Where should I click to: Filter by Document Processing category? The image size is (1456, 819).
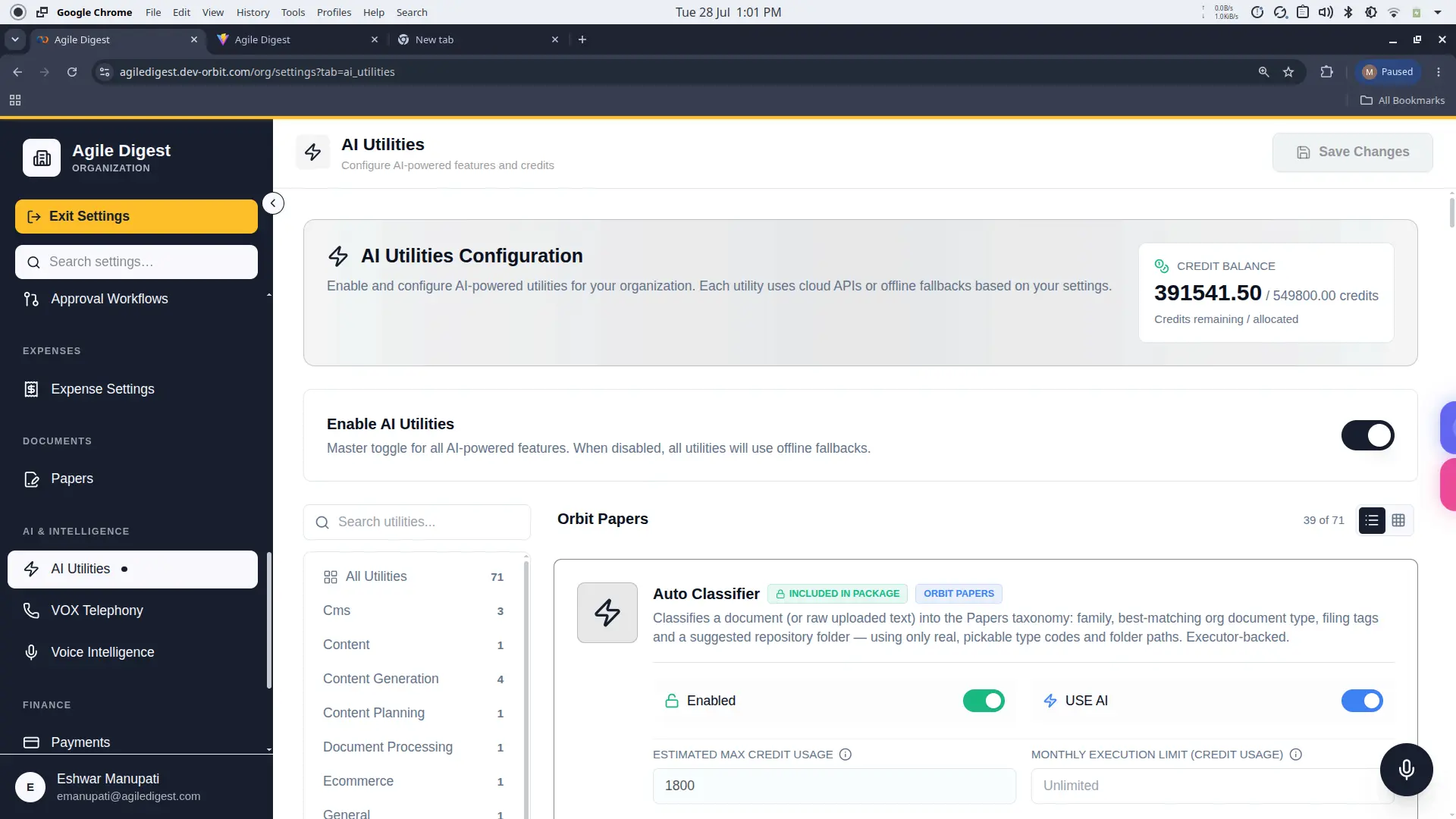tap(413, 747)
